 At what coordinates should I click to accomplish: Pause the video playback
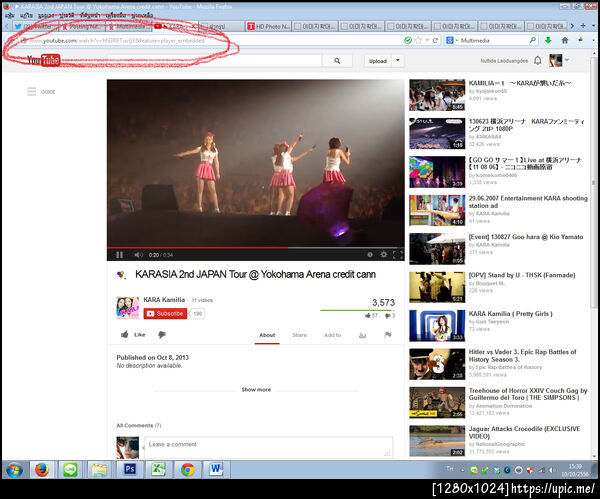click(119, 255)
